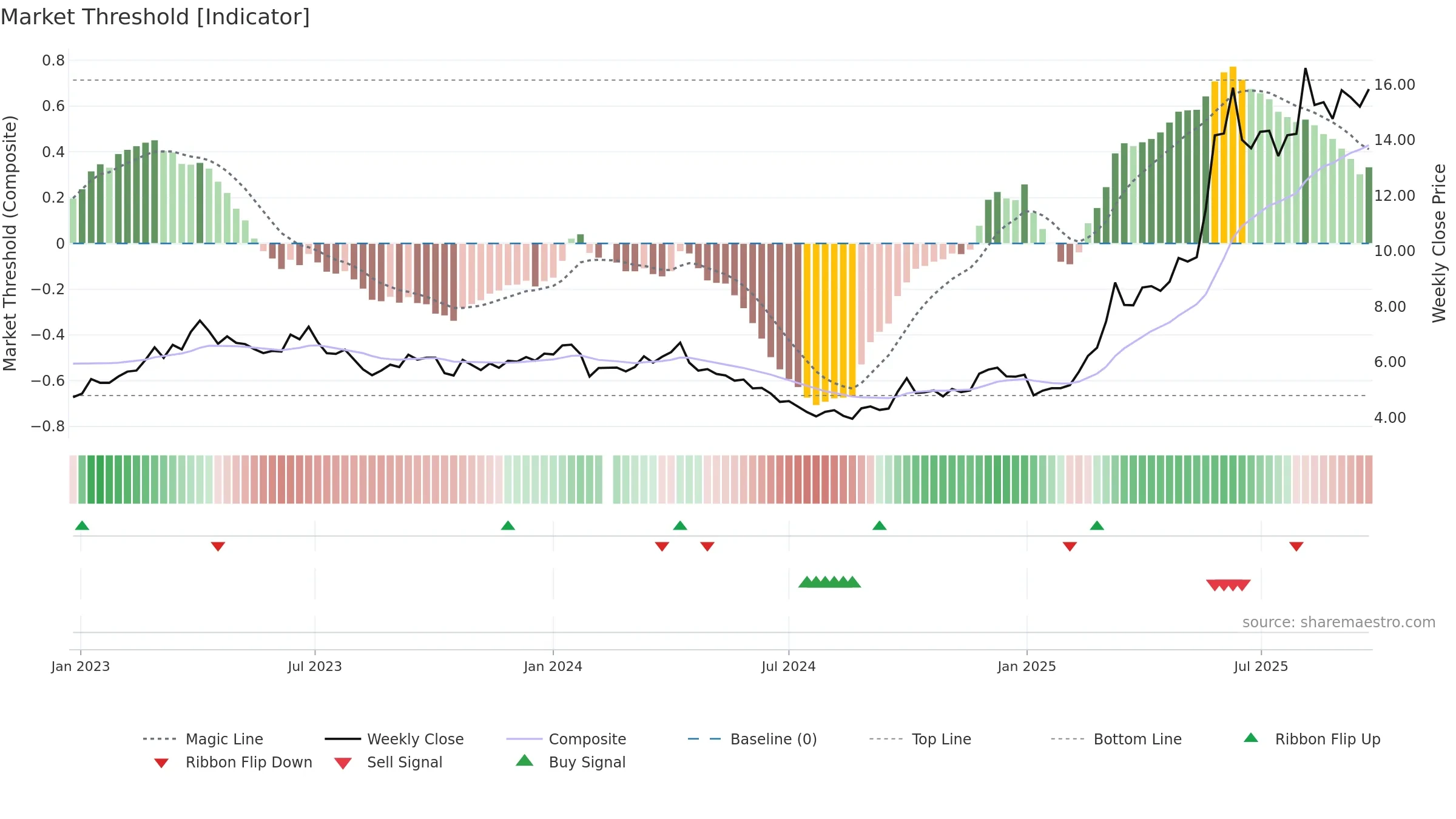Click the Jul 2024 x-axis label
The height and width of the screenshot is (819, 1456).
coord(789,666)
